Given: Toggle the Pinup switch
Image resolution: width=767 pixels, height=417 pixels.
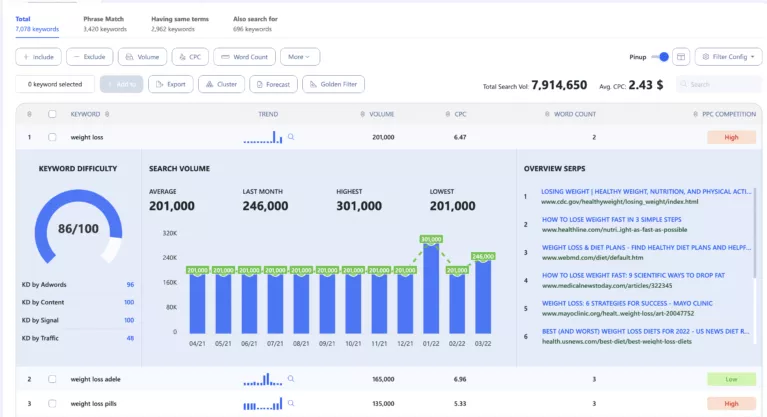Looking at the screenshot, I should 660,57.
